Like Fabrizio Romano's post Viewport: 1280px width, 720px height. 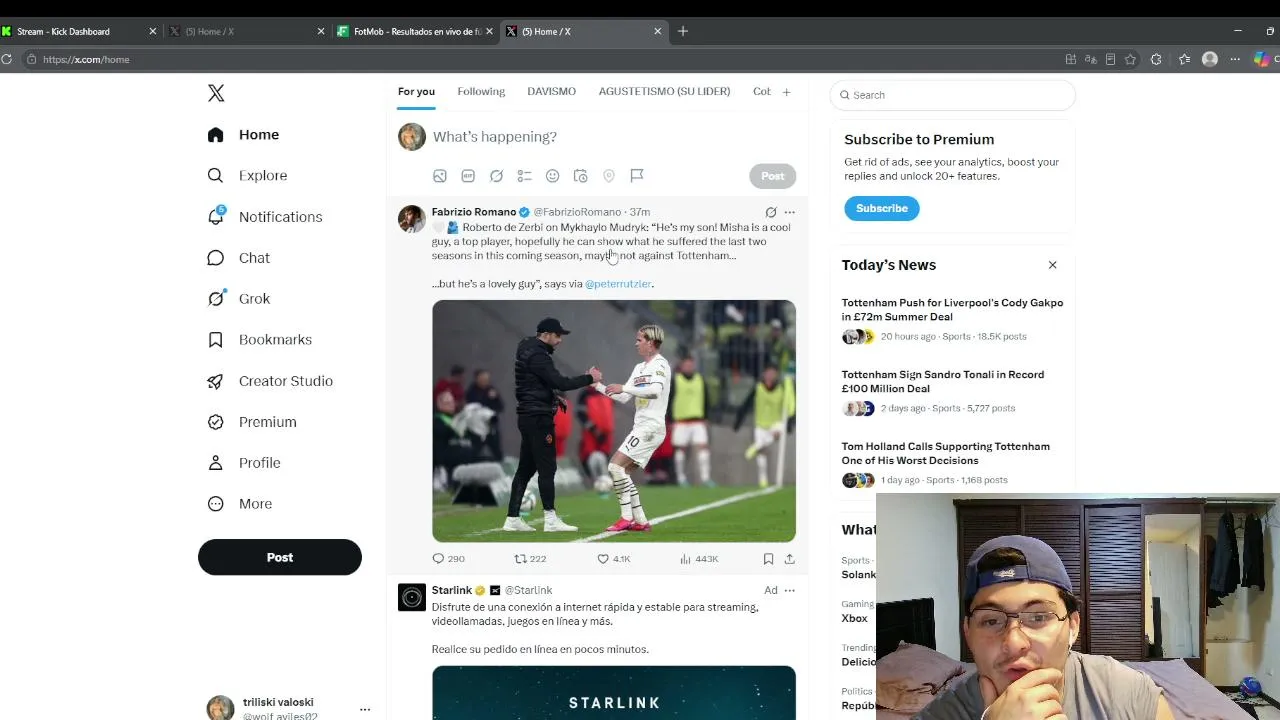coord(613,559)
